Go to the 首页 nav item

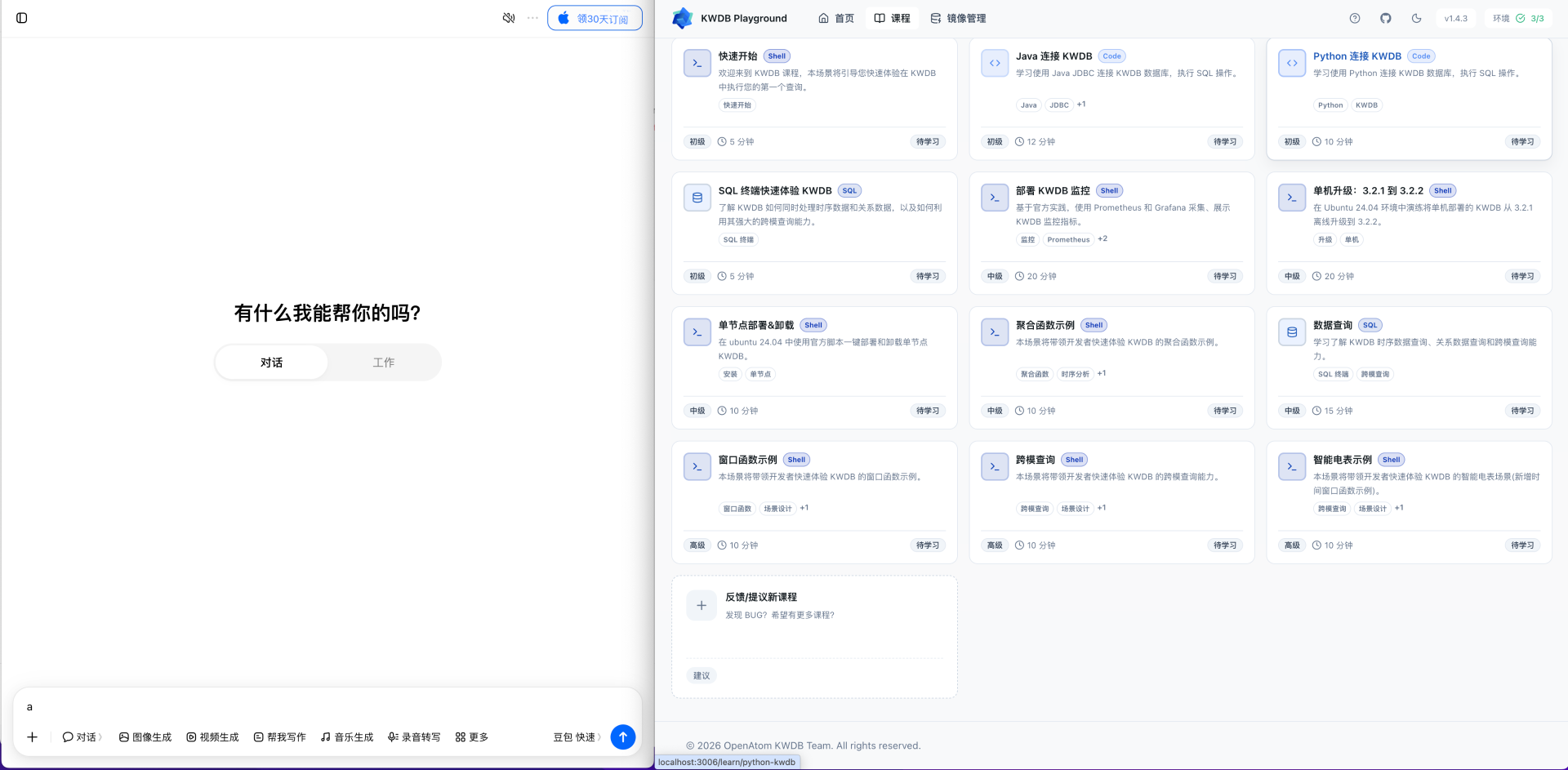tap(836, 18)
